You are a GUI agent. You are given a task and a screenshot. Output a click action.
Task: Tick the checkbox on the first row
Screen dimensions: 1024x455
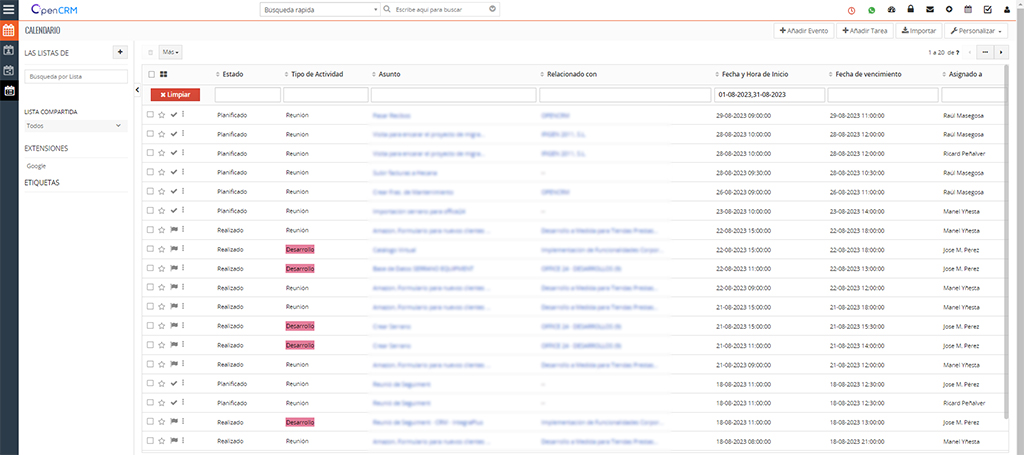pyautogui.click(x=150, y=115)
